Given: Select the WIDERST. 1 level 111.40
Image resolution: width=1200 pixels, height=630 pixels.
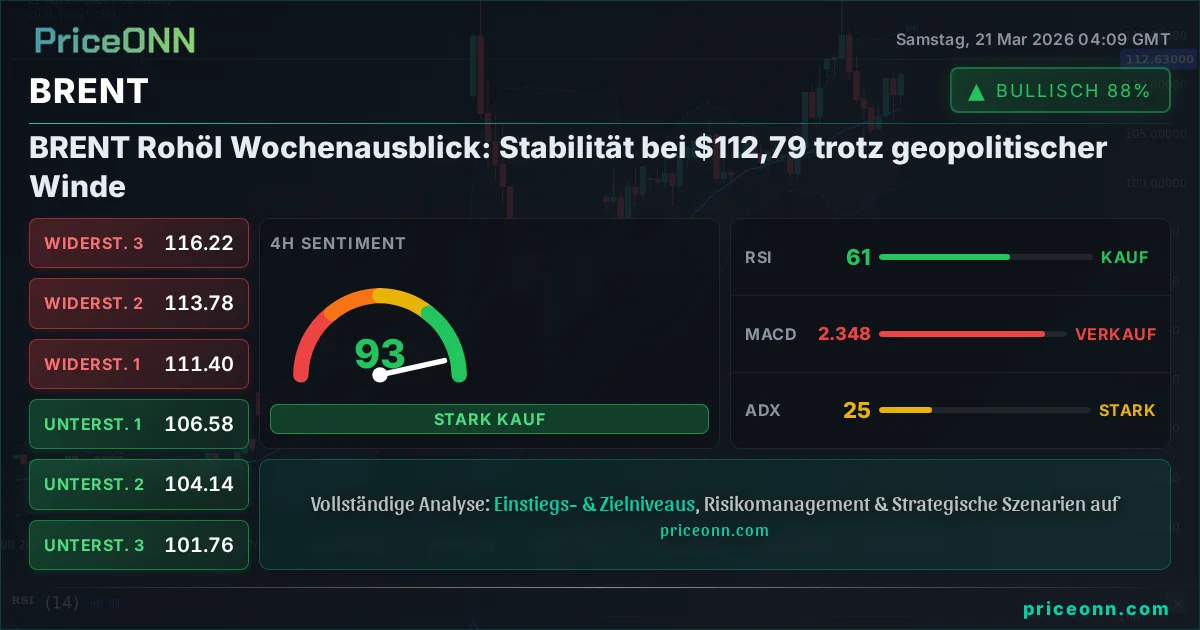Looking at the screenshot, I should (139, 364).
